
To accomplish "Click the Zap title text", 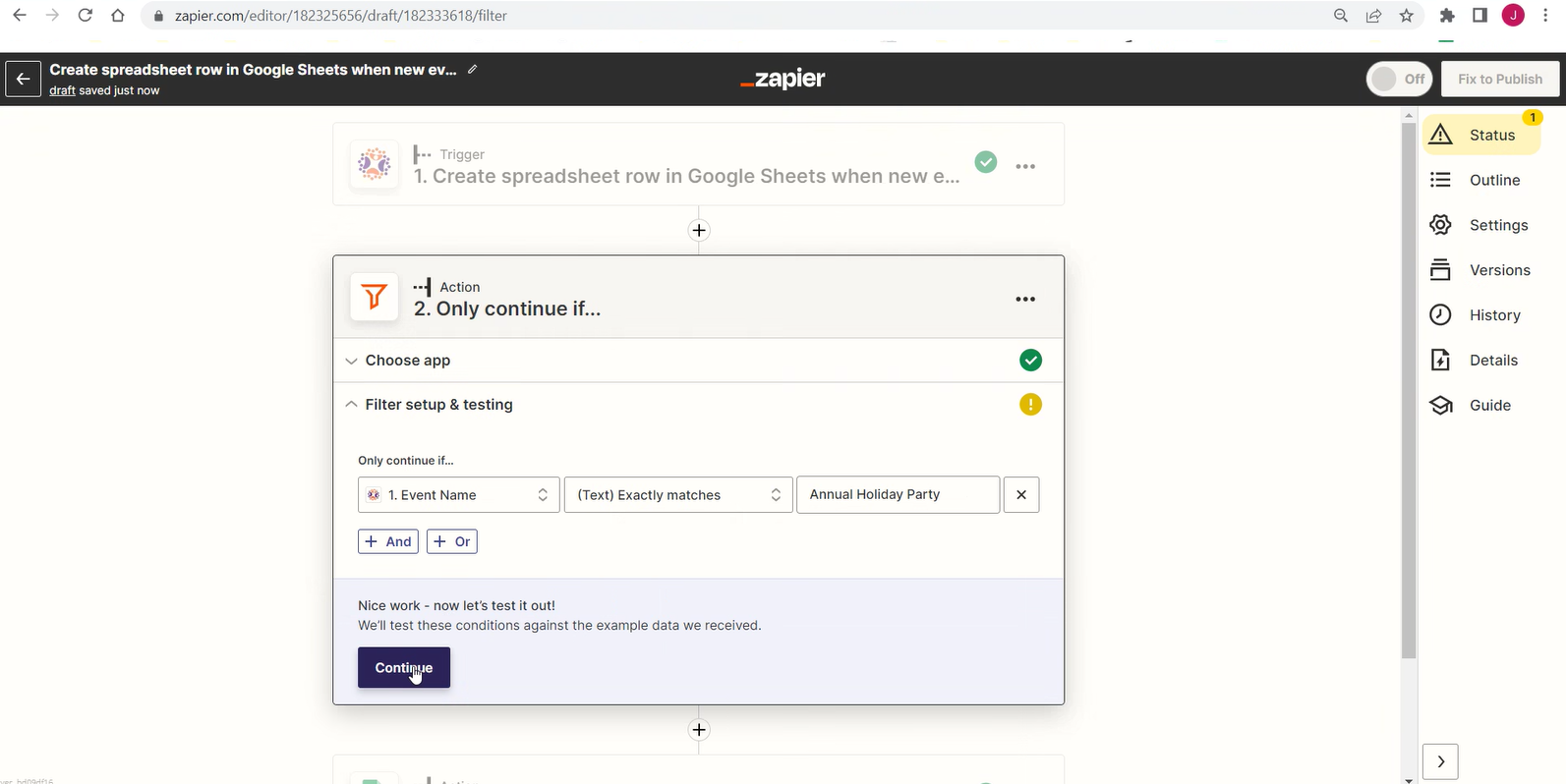I will point(254,70).
